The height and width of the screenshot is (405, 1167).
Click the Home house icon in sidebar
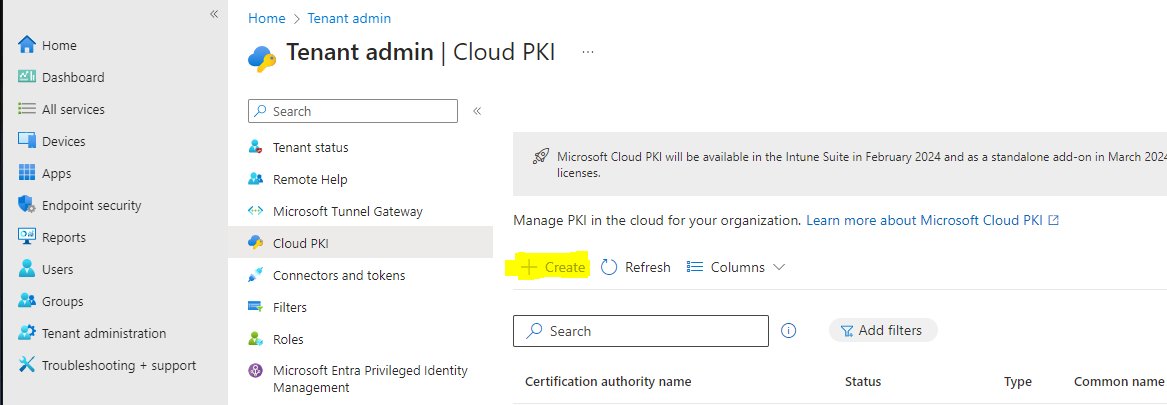27,45
